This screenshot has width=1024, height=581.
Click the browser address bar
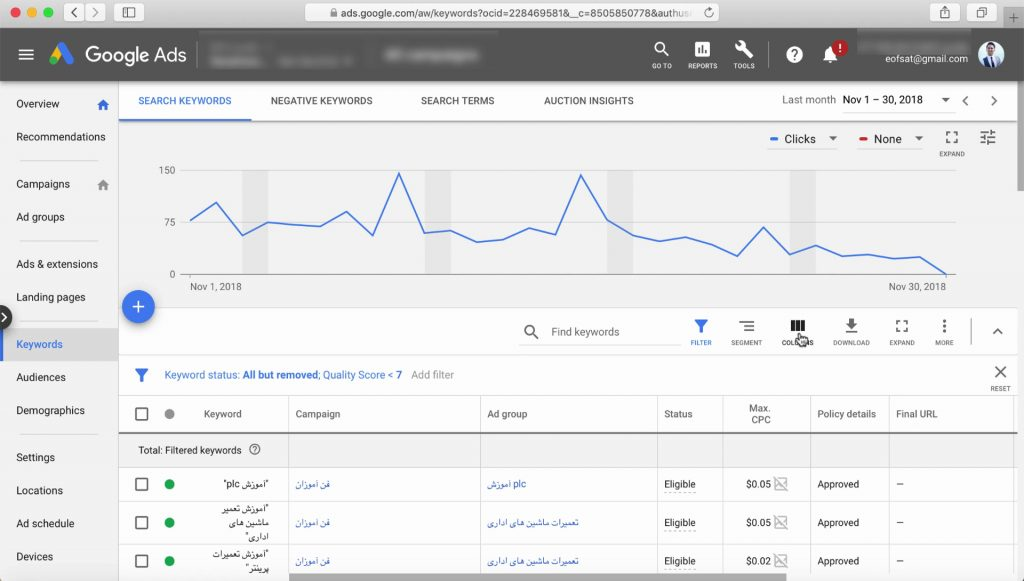coord(512,12)
